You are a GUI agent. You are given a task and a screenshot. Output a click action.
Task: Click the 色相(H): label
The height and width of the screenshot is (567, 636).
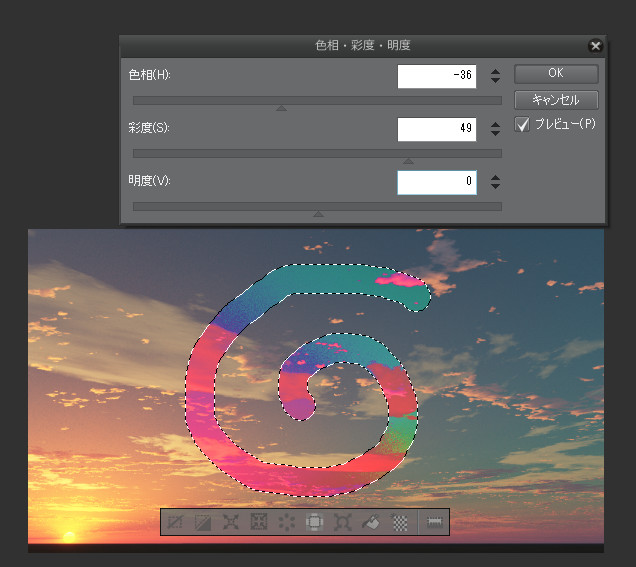click(149, 75)
